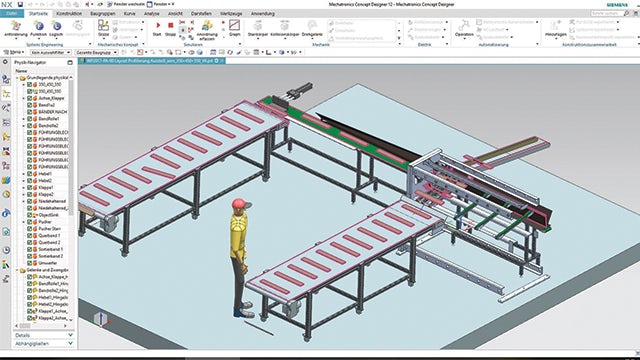Toggle checkbox for BandRolle1 item
Image resolution: width=640 pixels, height=360 pixels.
(x=29, y=119)
